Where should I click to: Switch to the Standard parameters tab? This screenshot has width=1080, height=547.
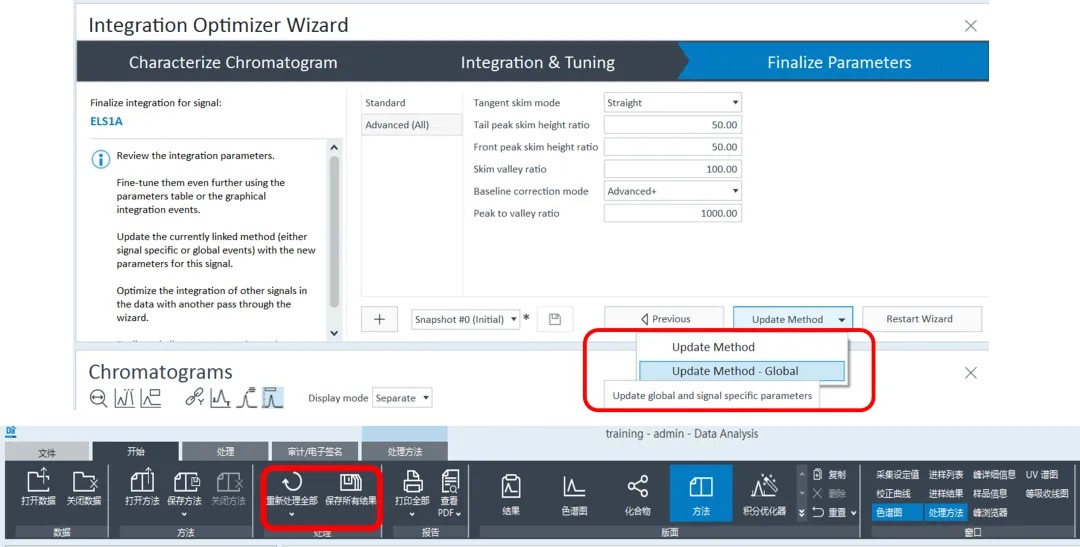(386, 103)
